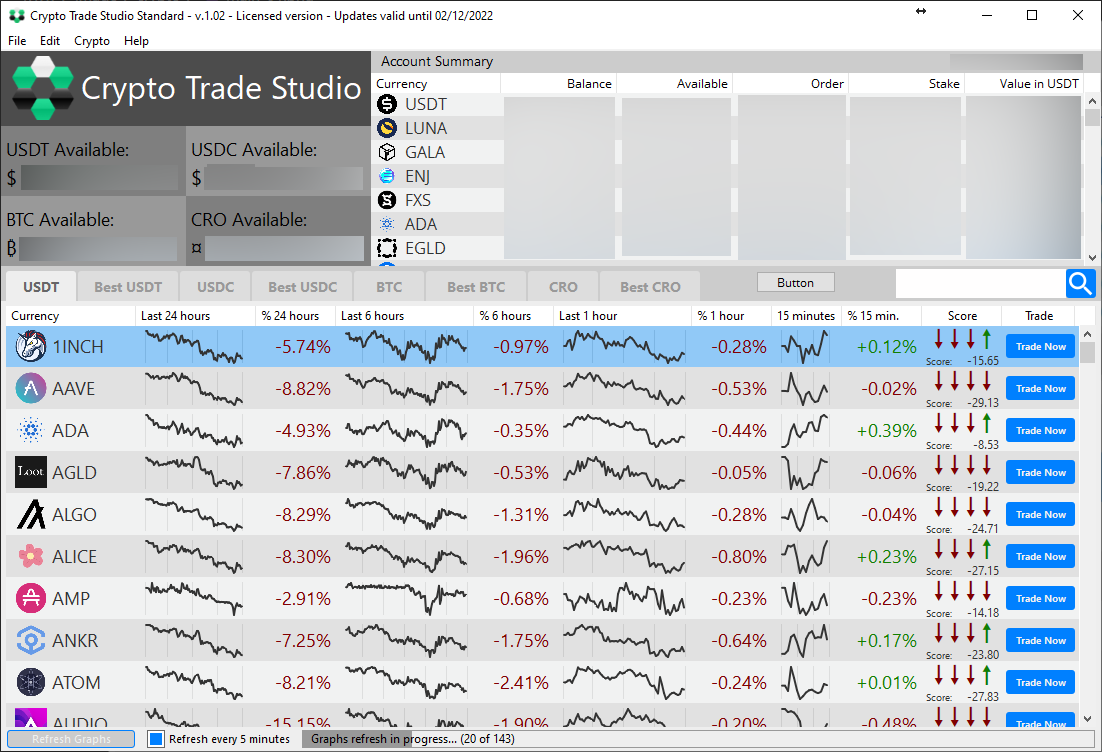Click the Score column header
The width and height of the screenshot is (1102, 752).
pyautogui.click(x=961, y=316)
